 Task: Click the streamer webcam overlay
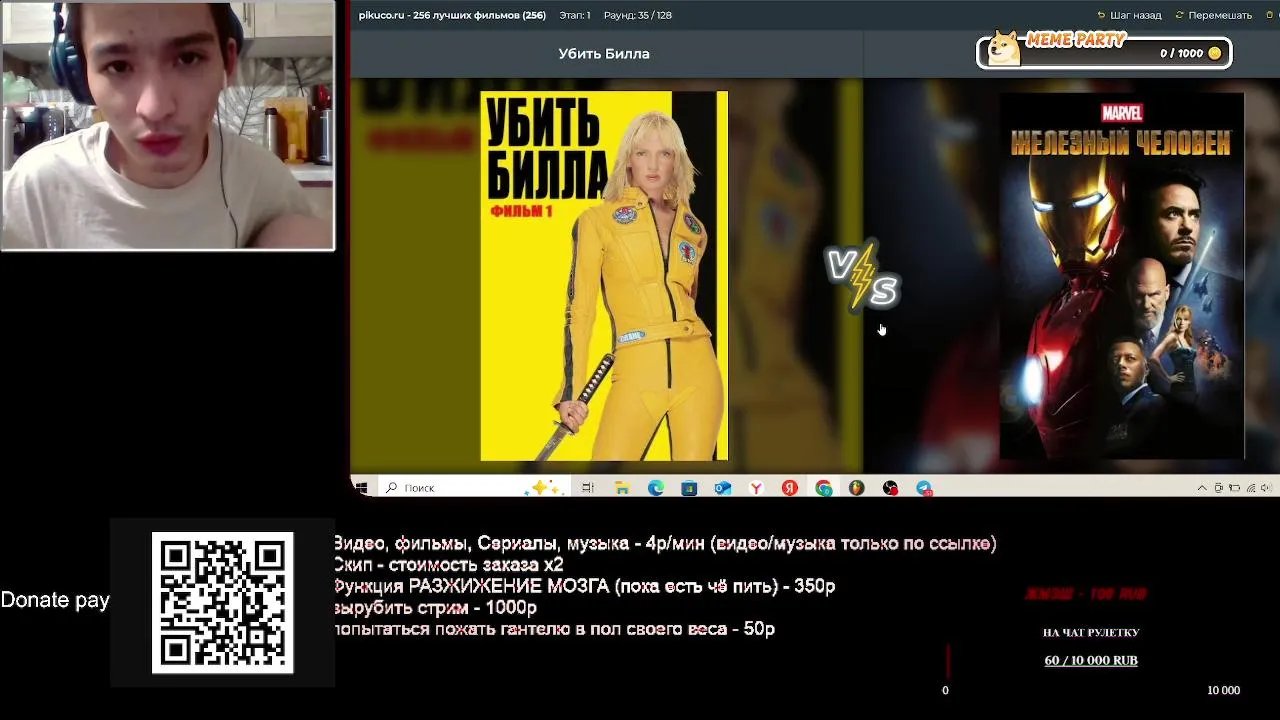coord(168,125)
